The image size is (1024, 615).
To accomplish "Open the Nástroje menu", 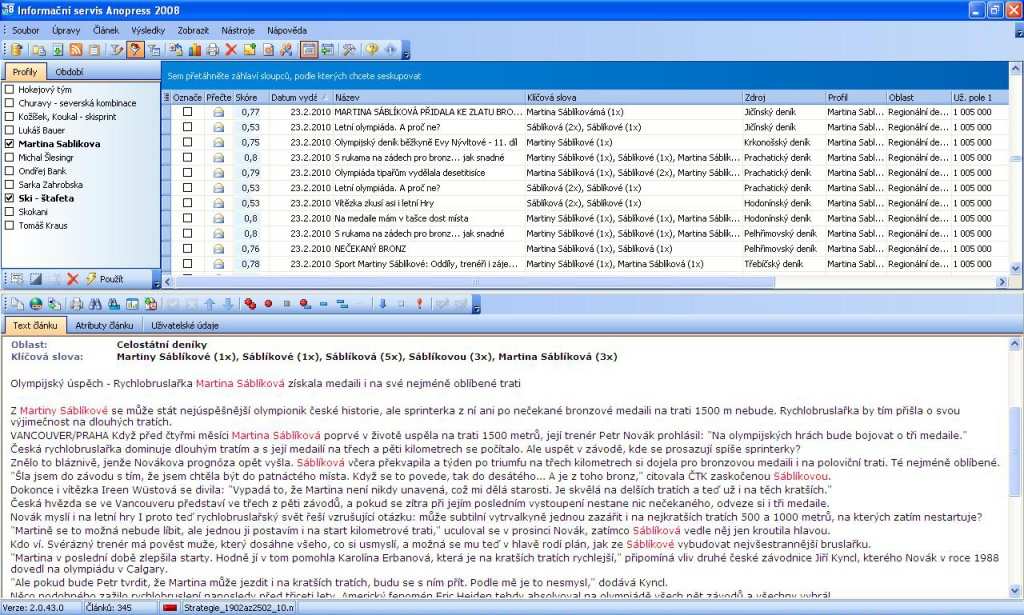I will pos(238,30).
